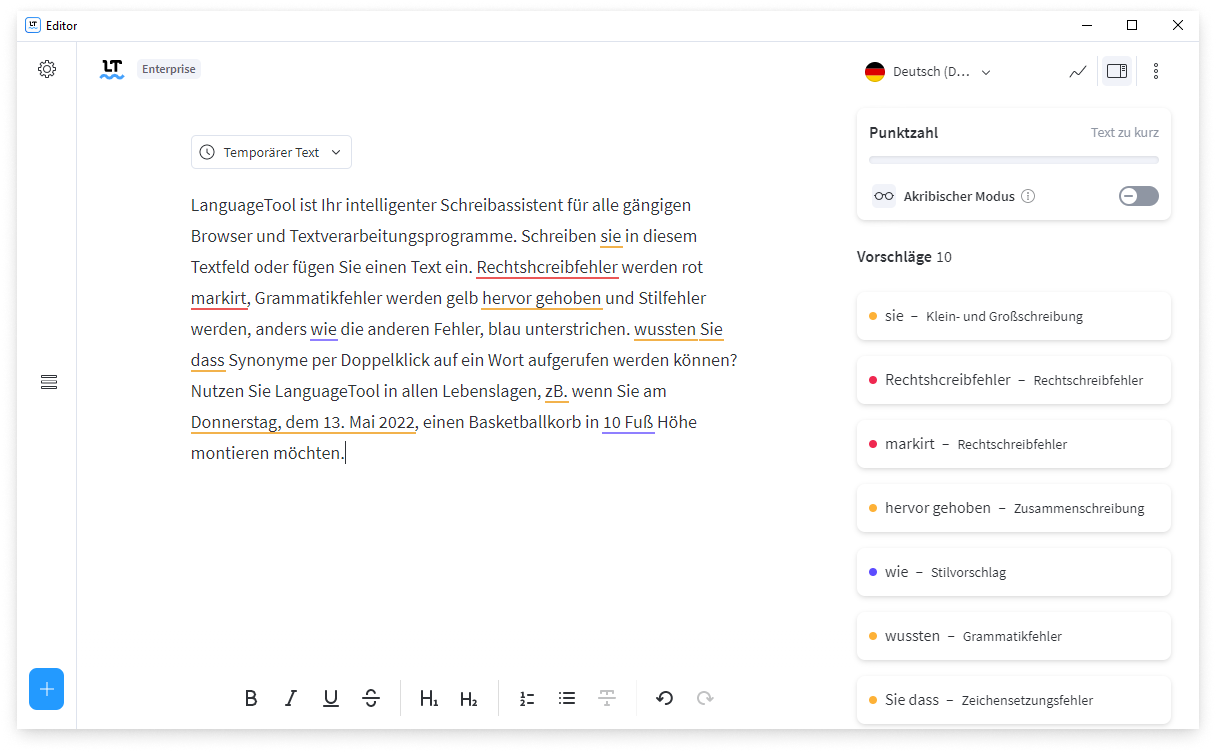Enable the Akribischer Modus switch
The image size is (1216, 752).
click(1139, 196)
